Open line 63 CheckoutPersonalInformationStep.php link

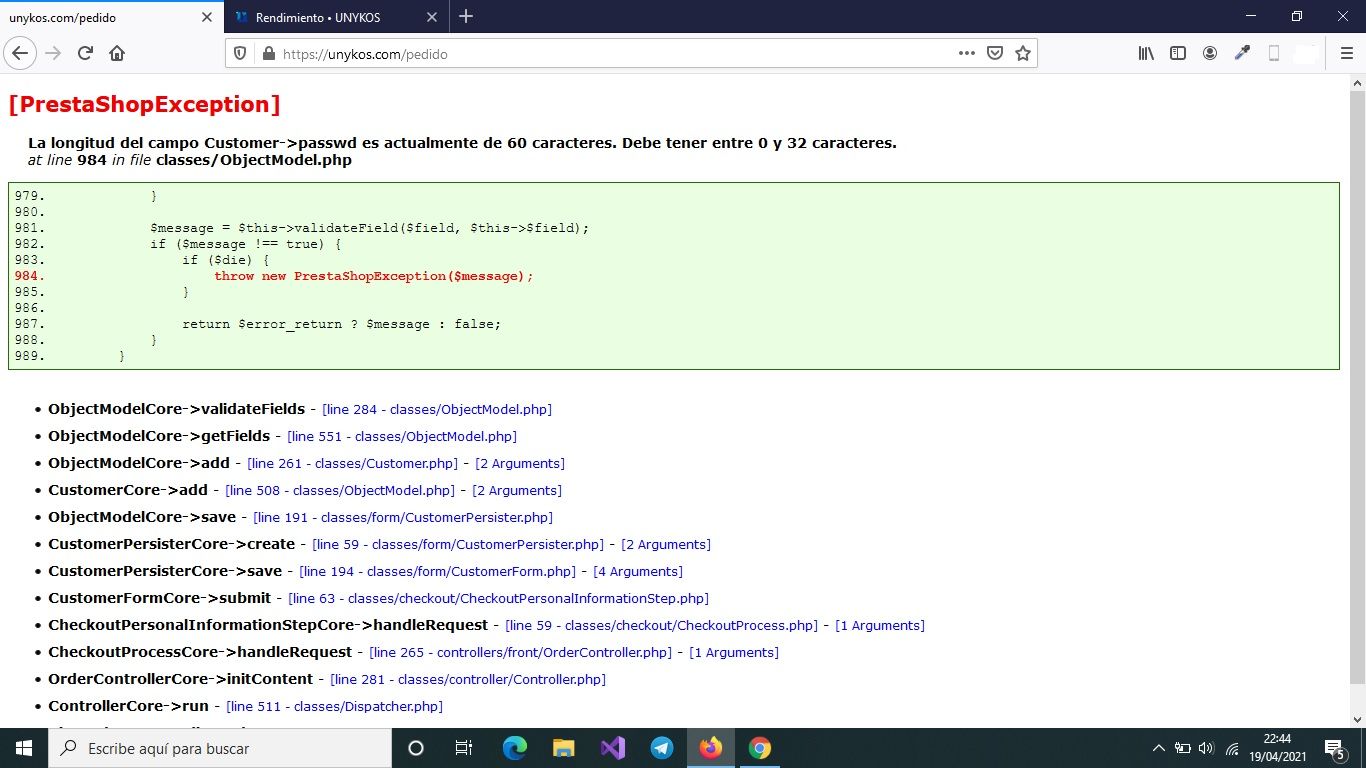498,598
